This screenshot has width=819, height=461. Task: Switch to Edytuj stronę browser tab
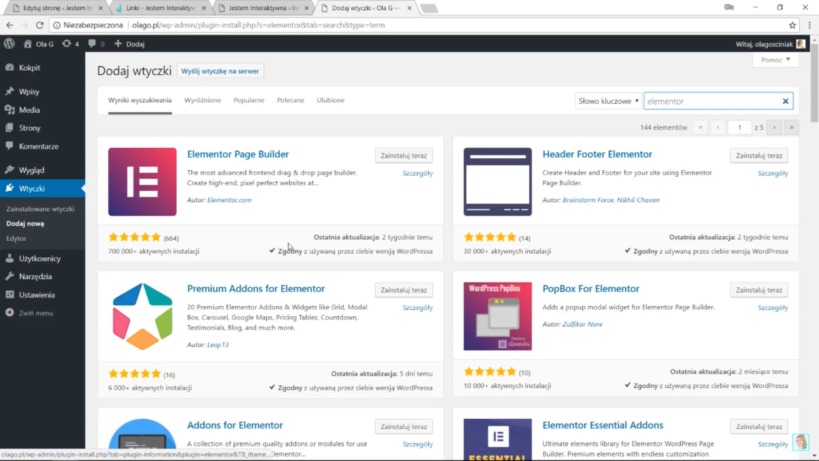click(57, 8)
